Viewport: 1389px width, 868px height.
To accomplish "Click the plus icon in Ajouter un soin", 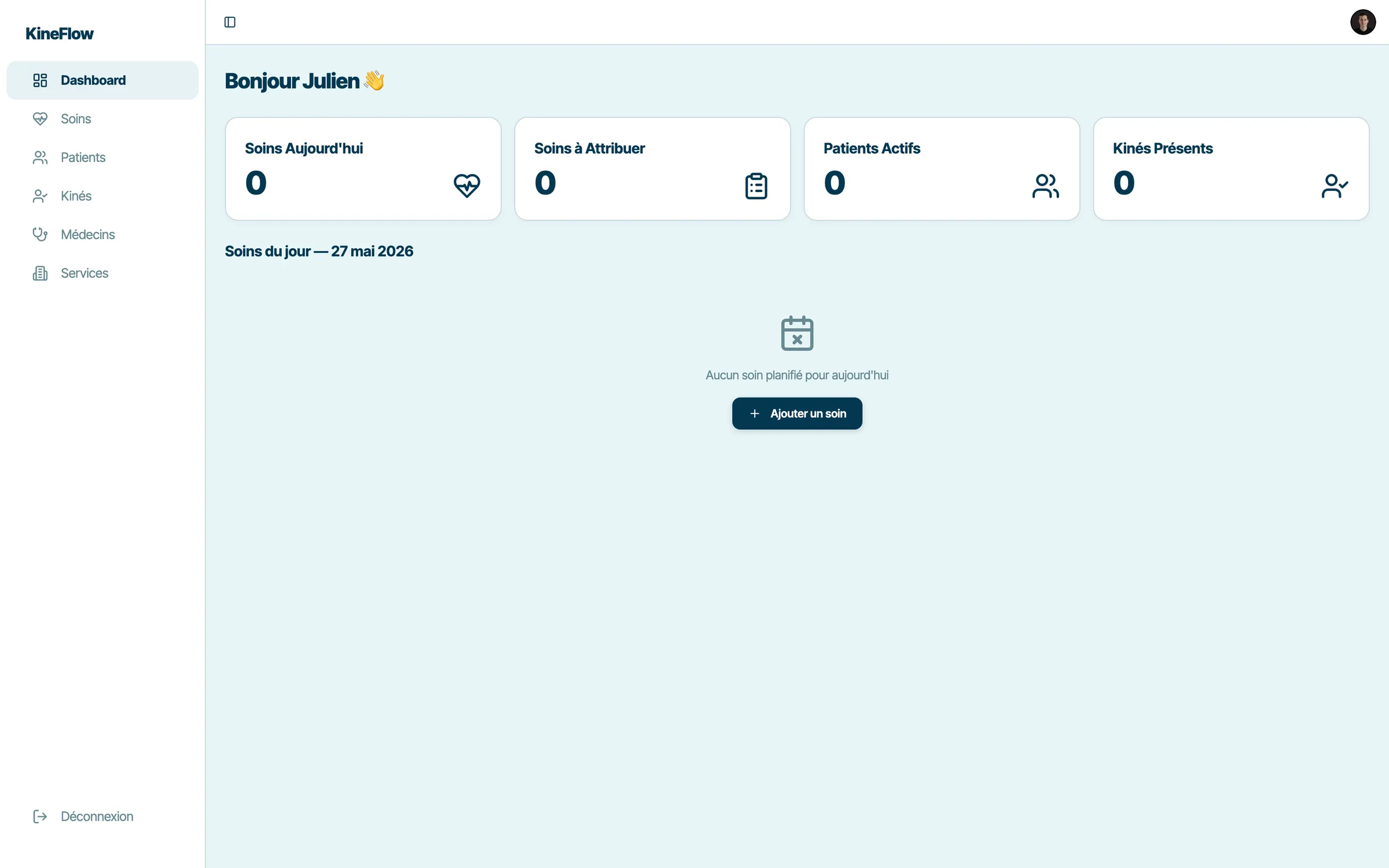I will [755, 413].
